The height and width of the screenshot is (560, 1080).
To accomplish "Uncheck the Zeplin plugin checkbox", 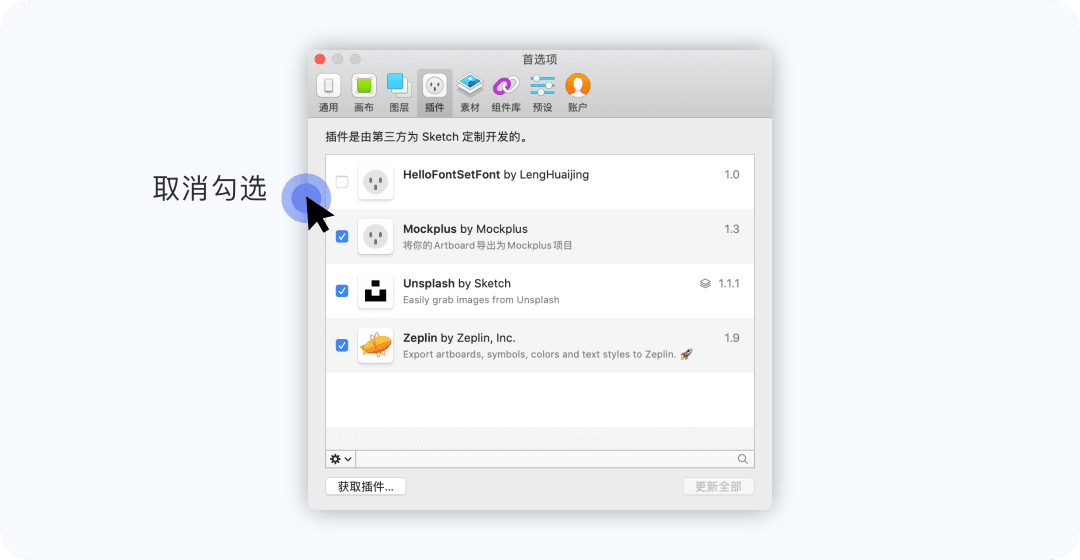I will [x=342, y=345].
